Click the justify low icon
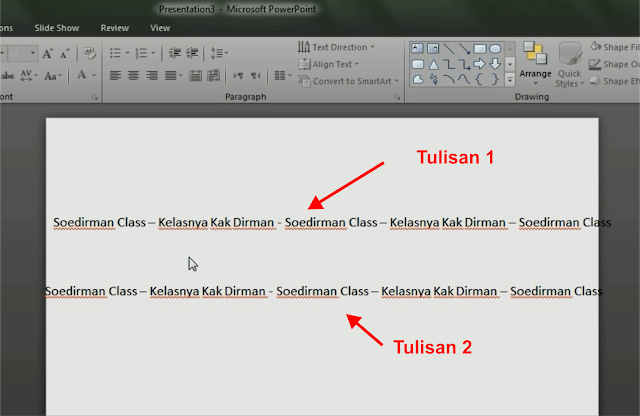Viewport: 640px width, 416px height. point(195,76)
